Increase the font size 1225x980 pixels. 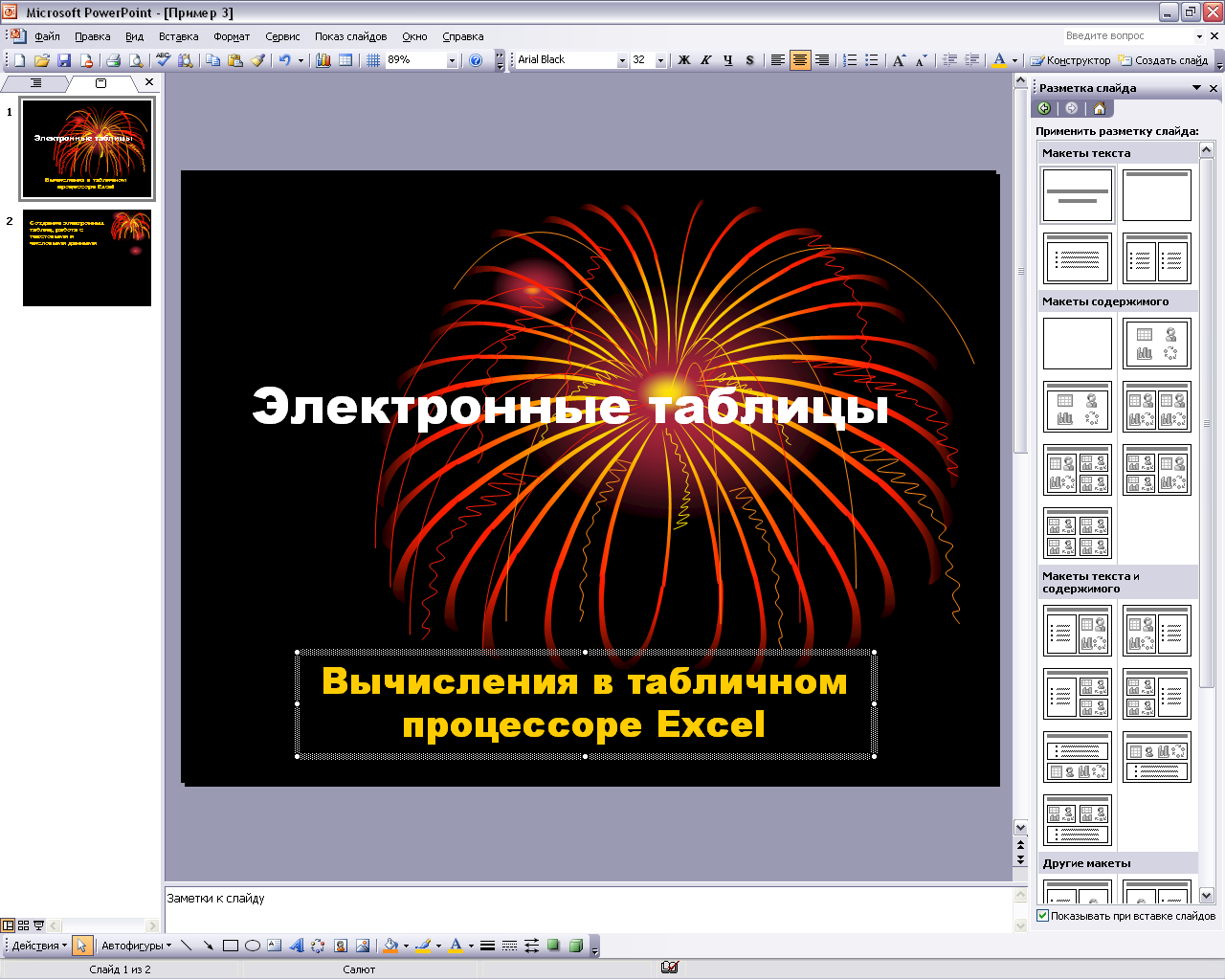pos(899,60)
